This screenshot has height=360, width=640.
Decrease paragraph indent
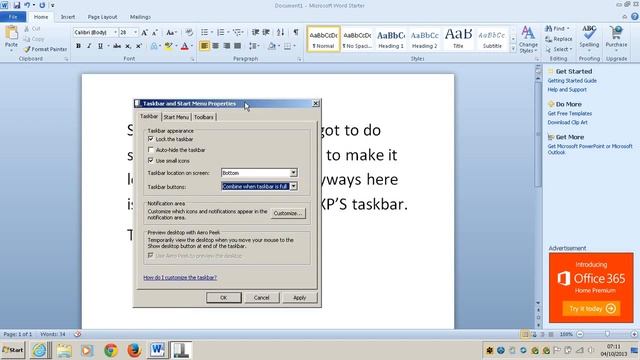click(256, 32)
